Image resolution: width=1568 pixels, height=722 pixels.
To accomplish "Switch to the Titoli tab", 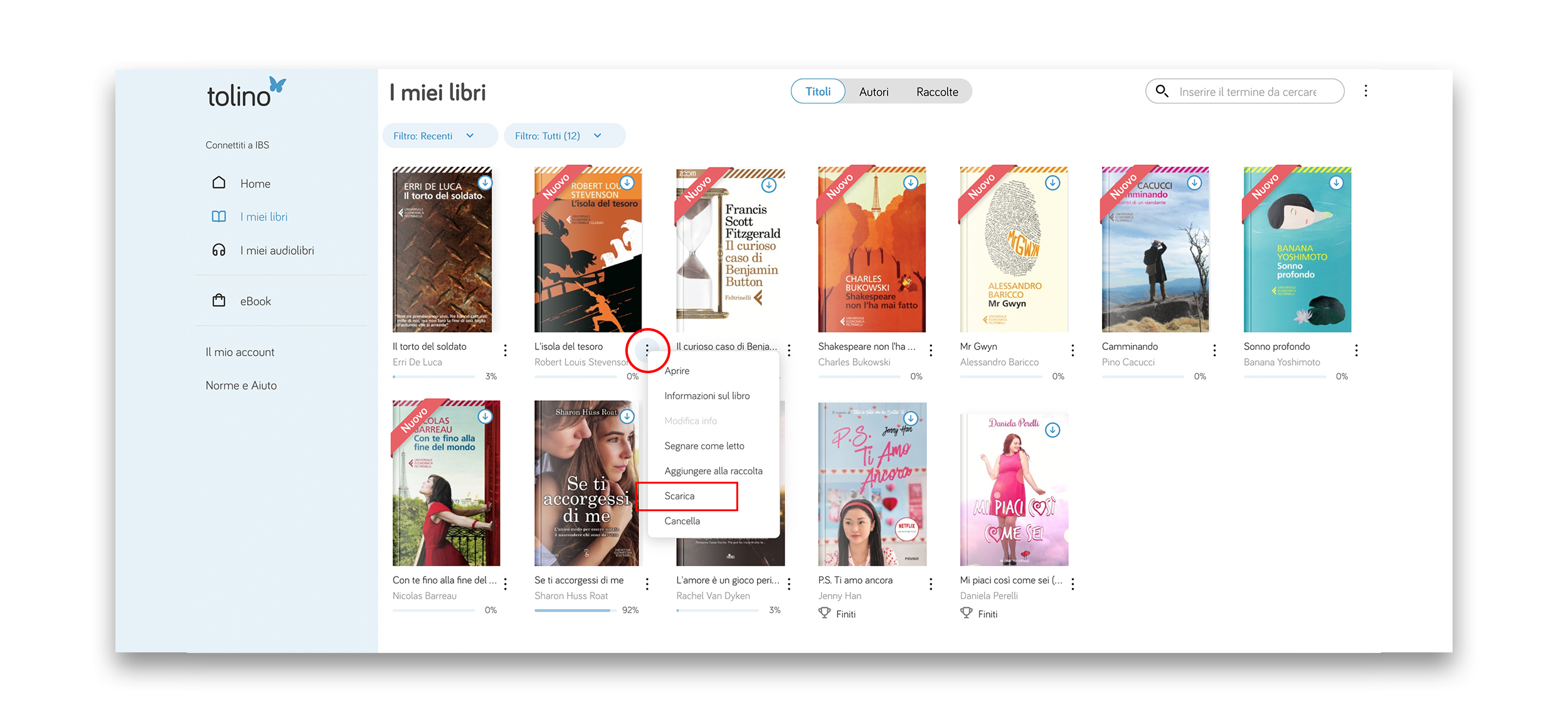I will [818, 92].
